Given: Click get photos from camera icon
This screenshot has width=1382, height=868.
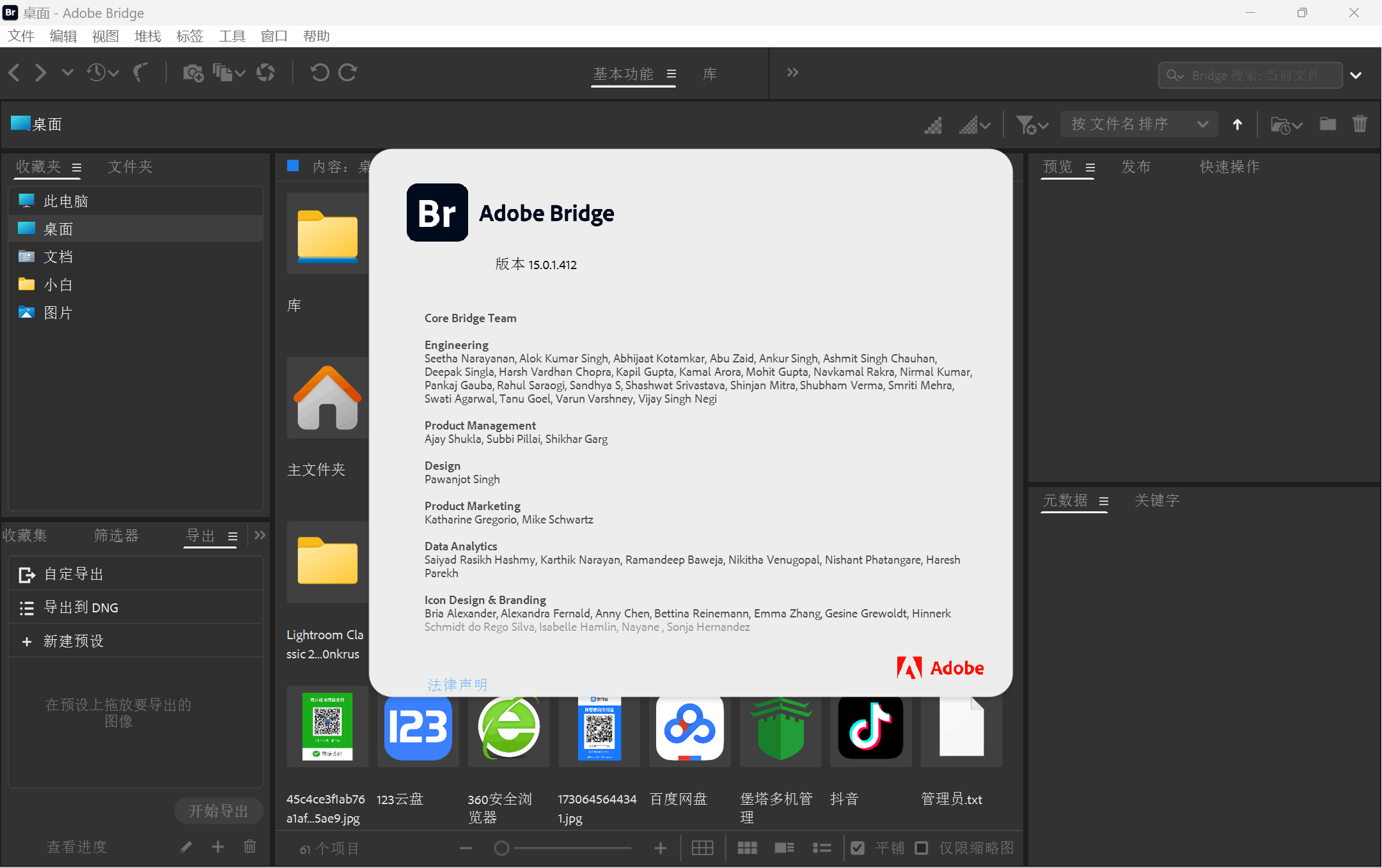Looking at the screenshot, I should coord(193,73).
